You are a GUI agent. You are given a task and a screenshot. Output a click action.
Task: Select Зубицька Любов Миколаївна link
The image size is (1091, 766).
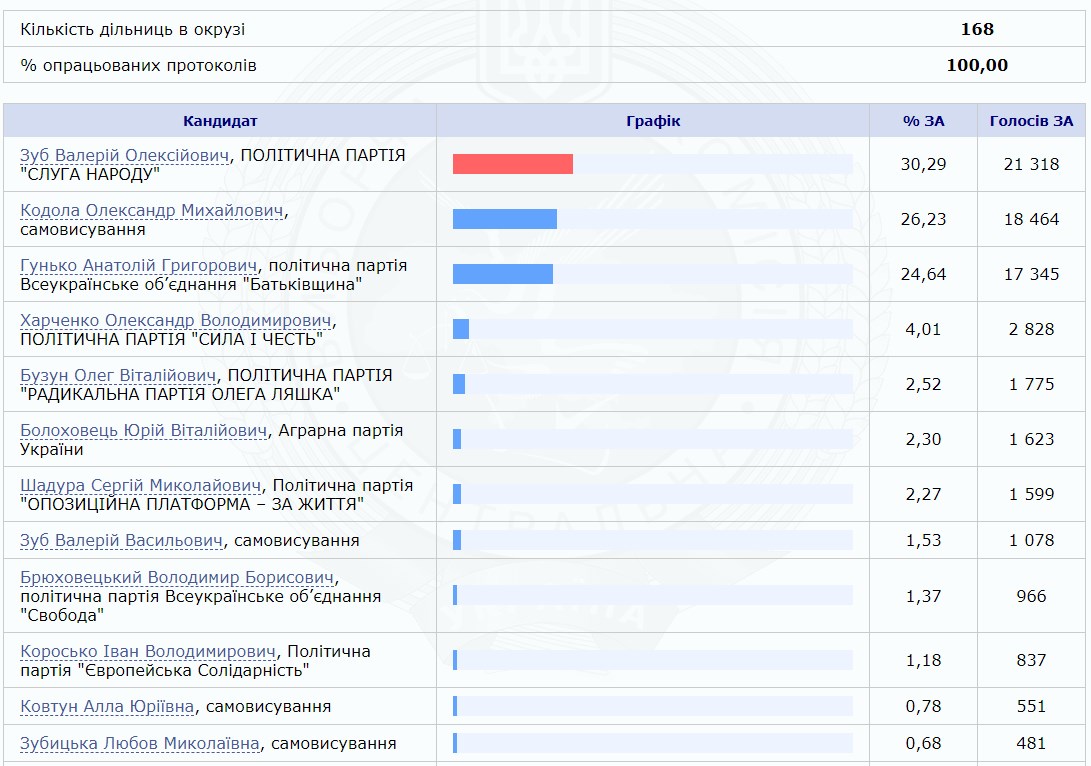(x=140, y=744)
